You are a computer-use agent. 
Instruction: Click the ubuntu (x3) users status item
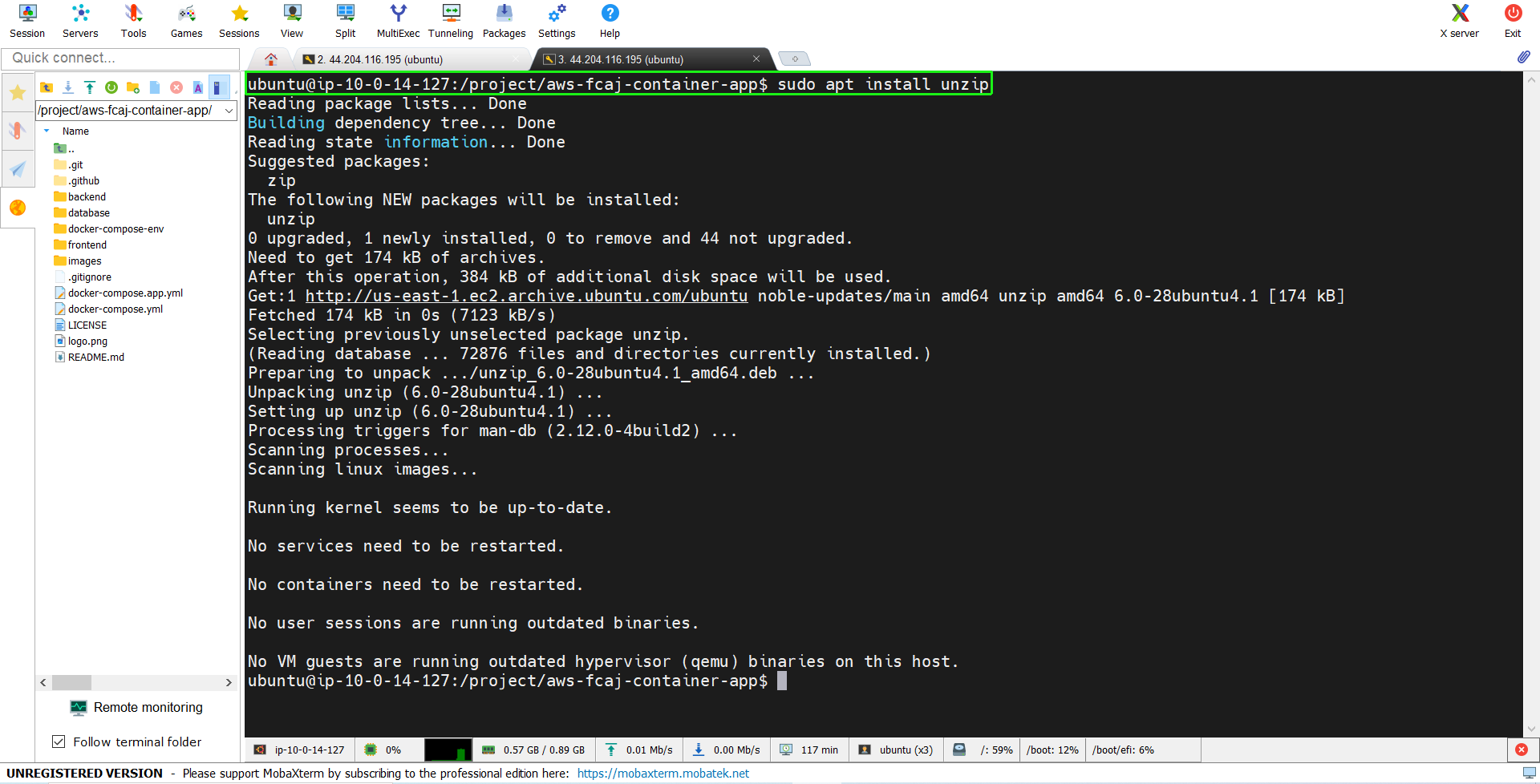pos(896,750)
